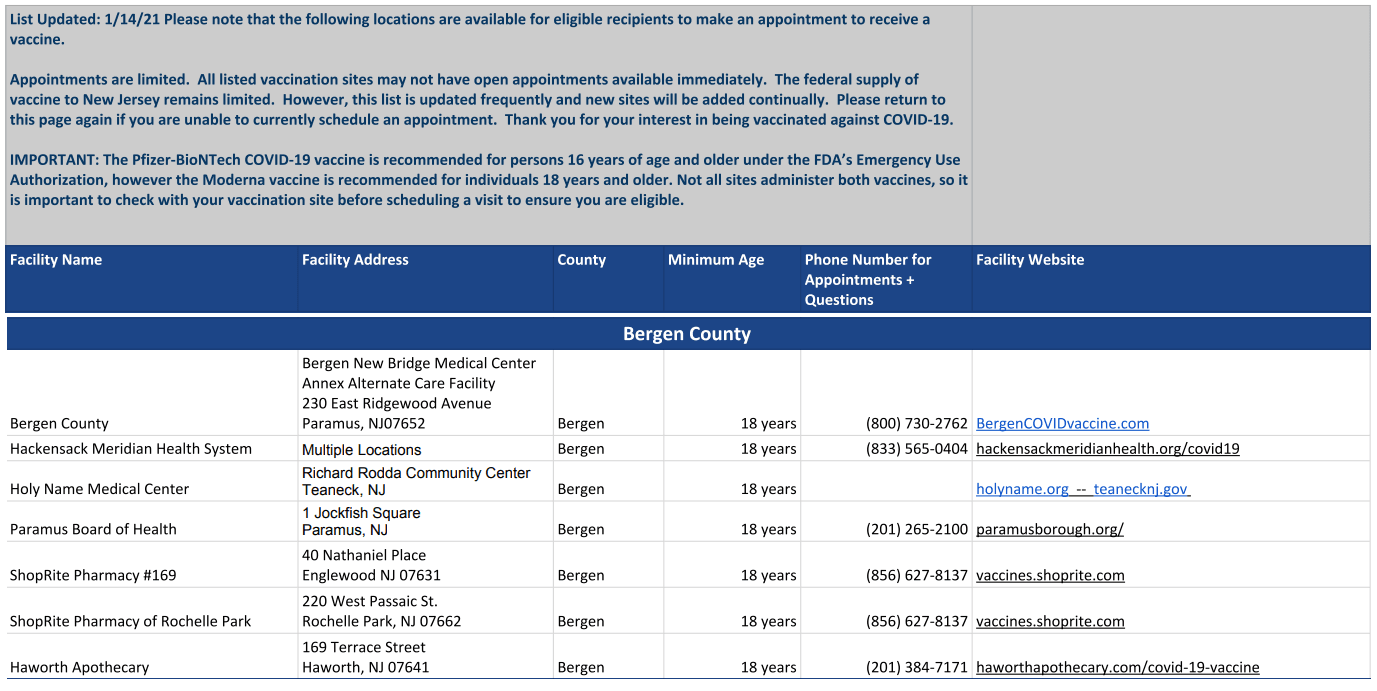Select Phone Number for Appointments header
1377x691 pixels.
click(x=867, y=279)
